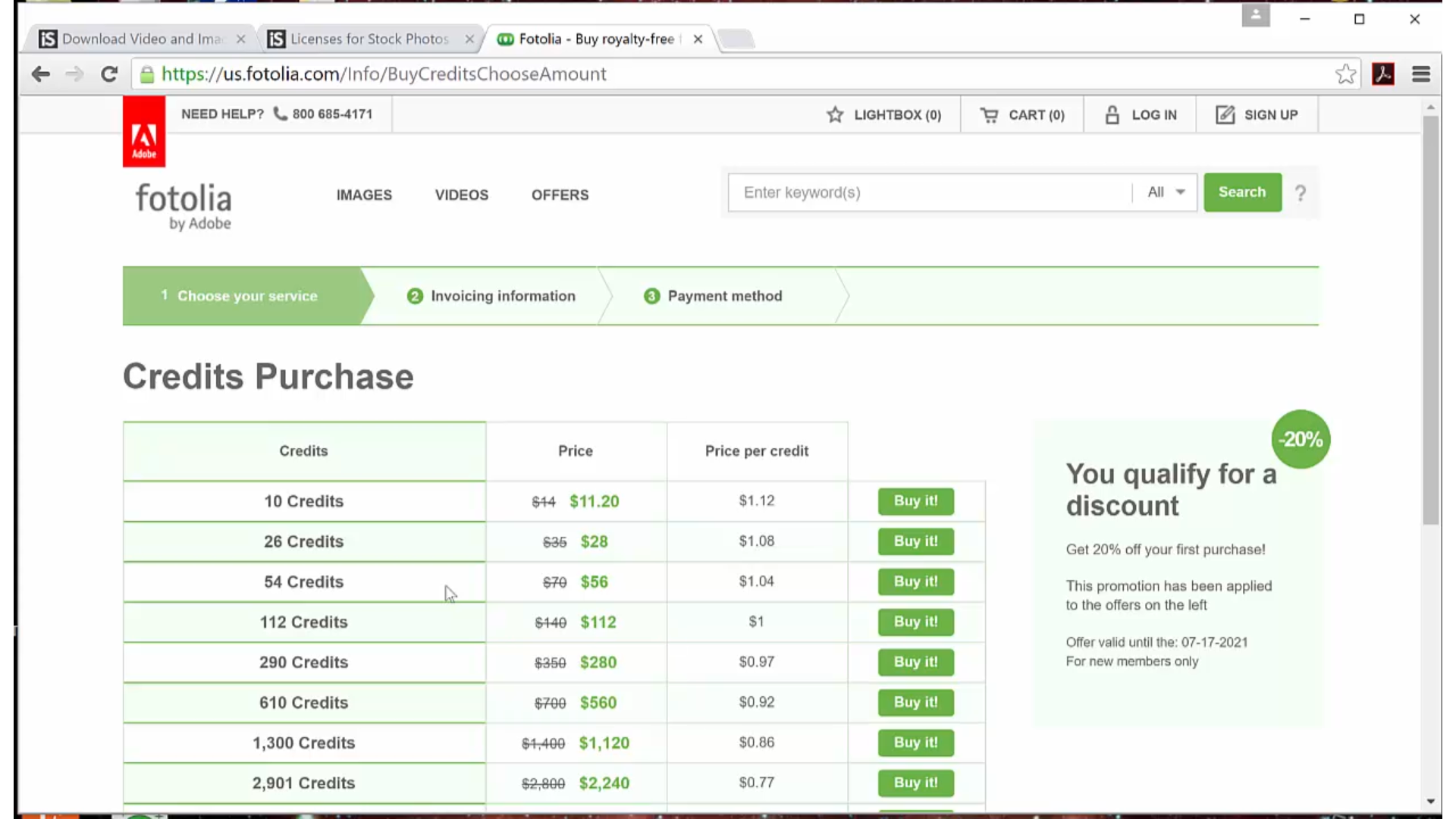Viewport: 1456px width, 819px height.
Task: Close the Licenses for Stock Photos tab
Action: 469,39
